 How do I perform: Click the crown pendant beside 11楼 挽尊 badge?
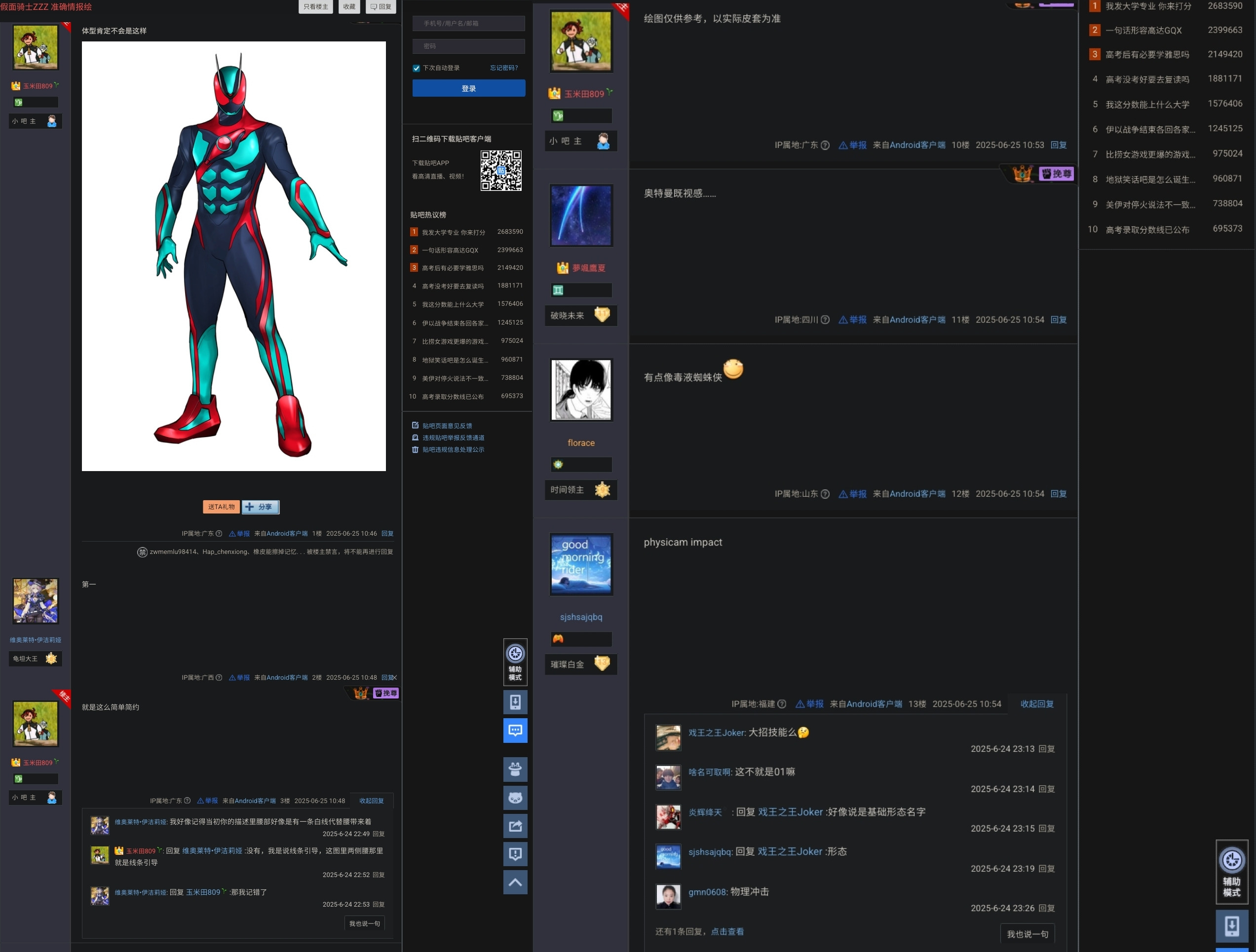(1023, 174)
